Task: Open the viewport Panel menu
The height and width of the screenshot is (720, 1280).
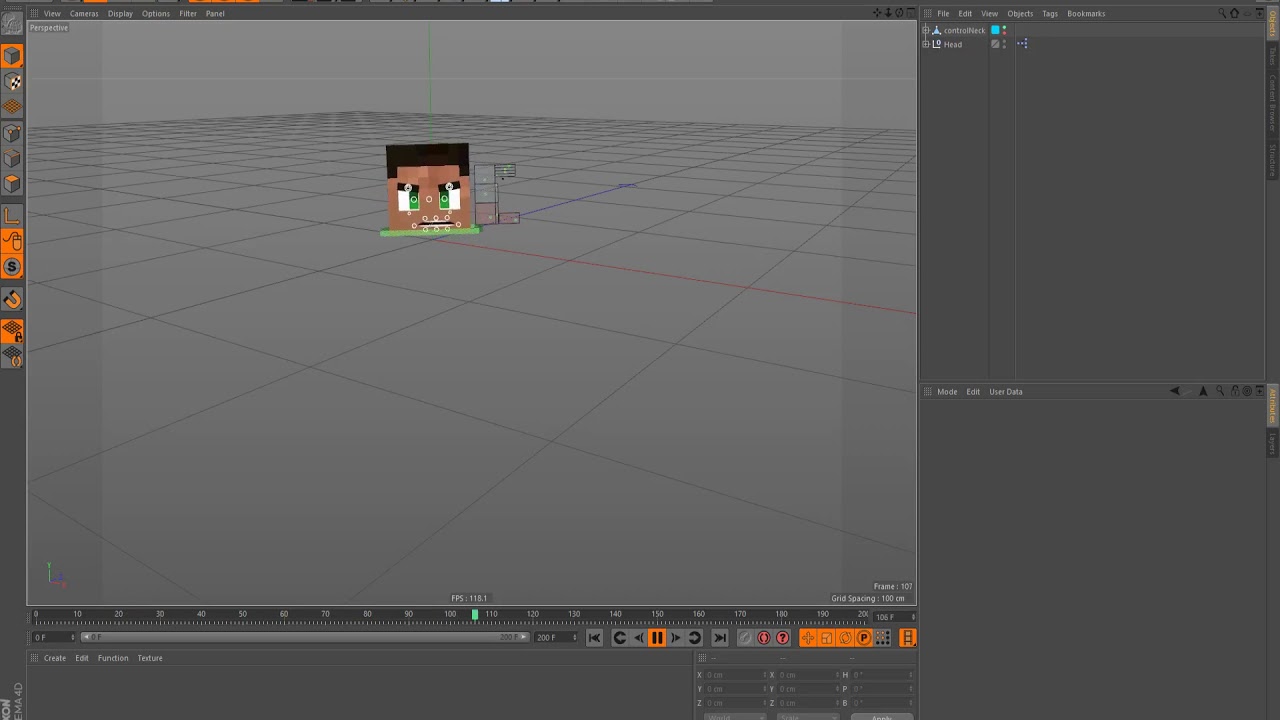Action: coord(215,13)
